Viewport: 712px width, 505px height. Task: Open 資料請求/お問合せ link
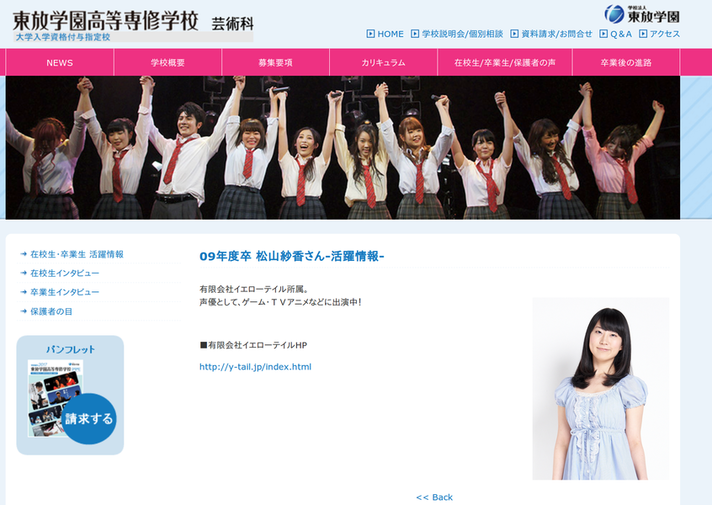click(x=557, y=34)
